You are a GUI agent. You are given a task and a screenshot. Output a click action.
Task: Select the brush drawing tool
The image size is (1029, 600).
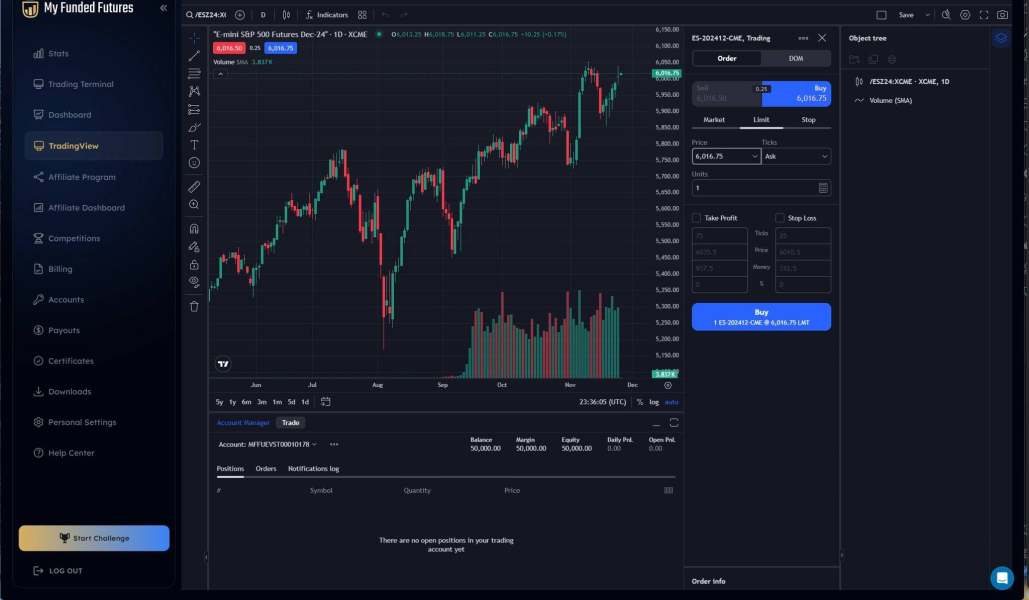tap(194, 127)
